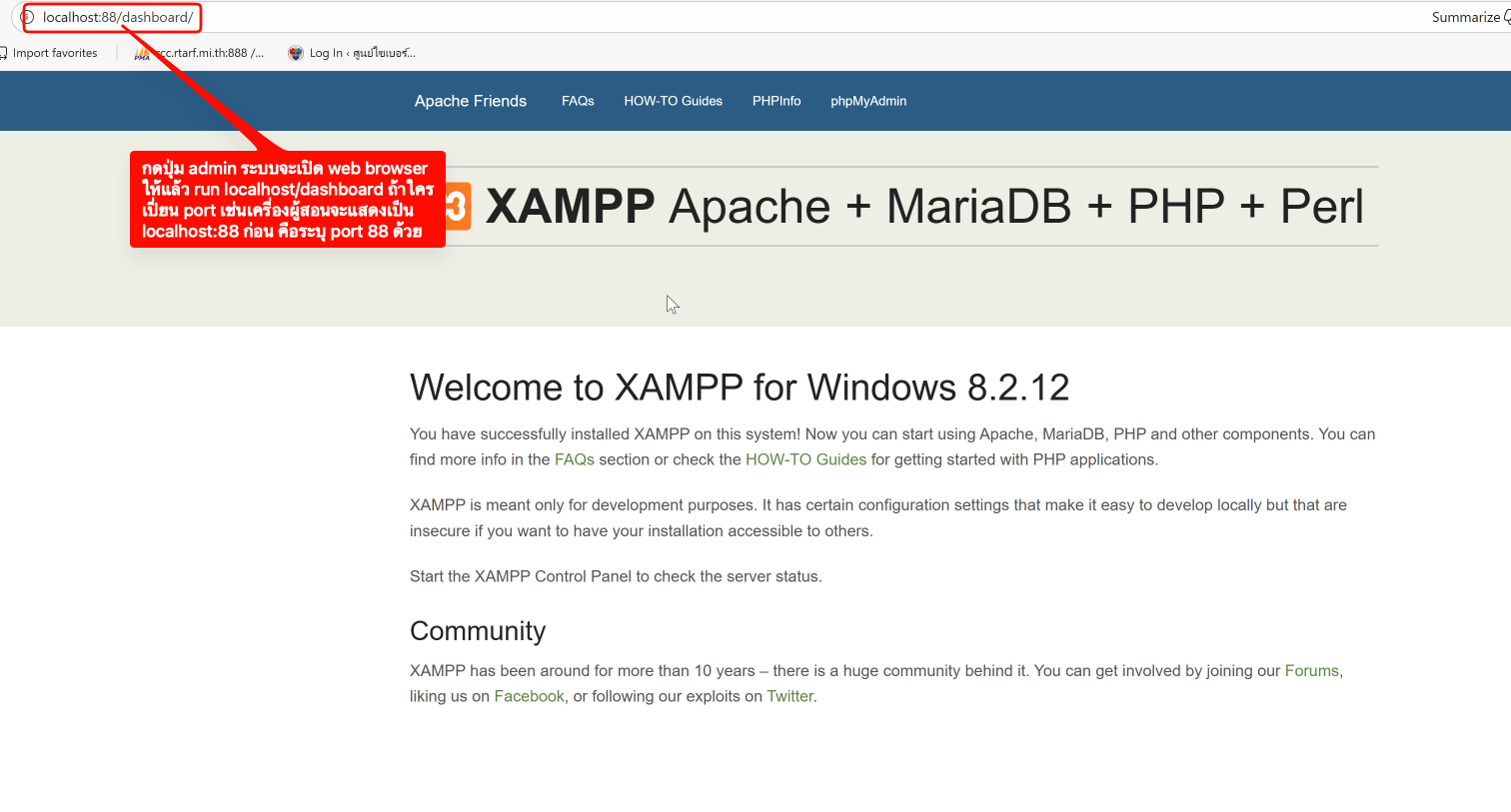Visit the Forums link under Community
Image resolution: width=1511 pixels, height=812 pixels.
click(1311, 671)
